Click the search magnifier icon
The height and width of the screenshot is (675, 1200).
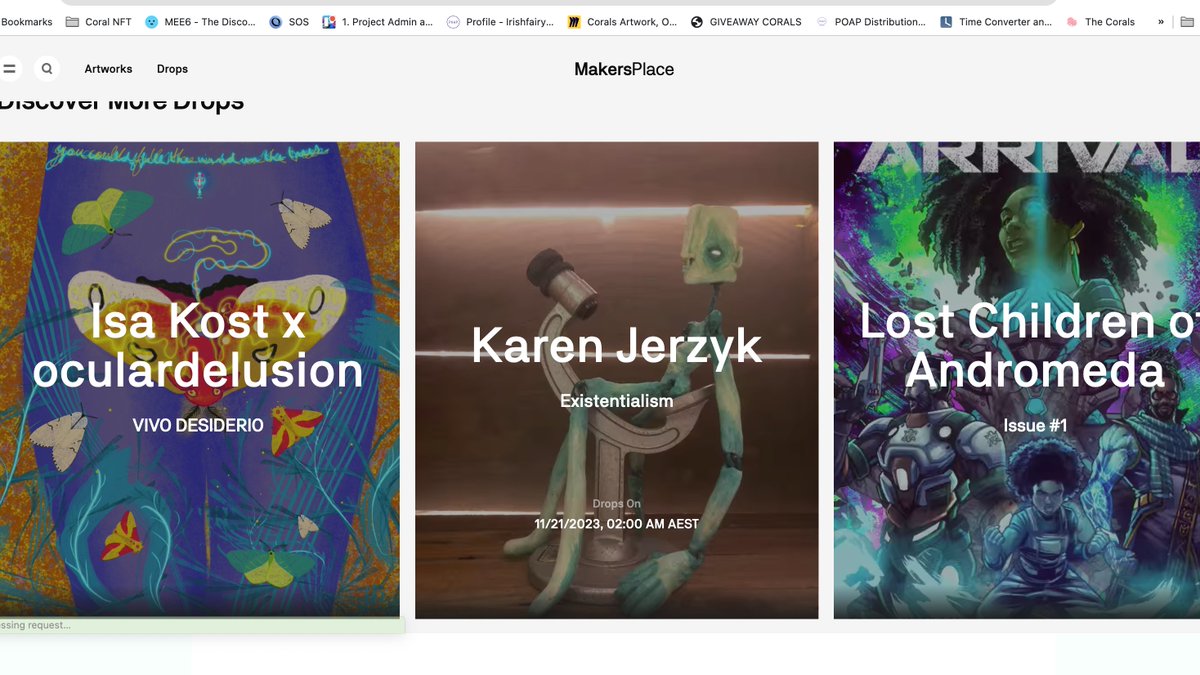click(47, 69)
